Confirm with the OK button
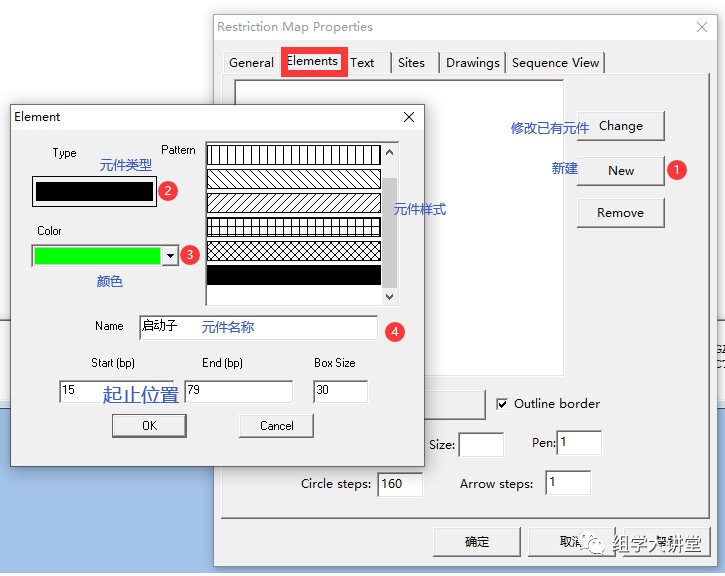725x576 pixels. point(149,425)
